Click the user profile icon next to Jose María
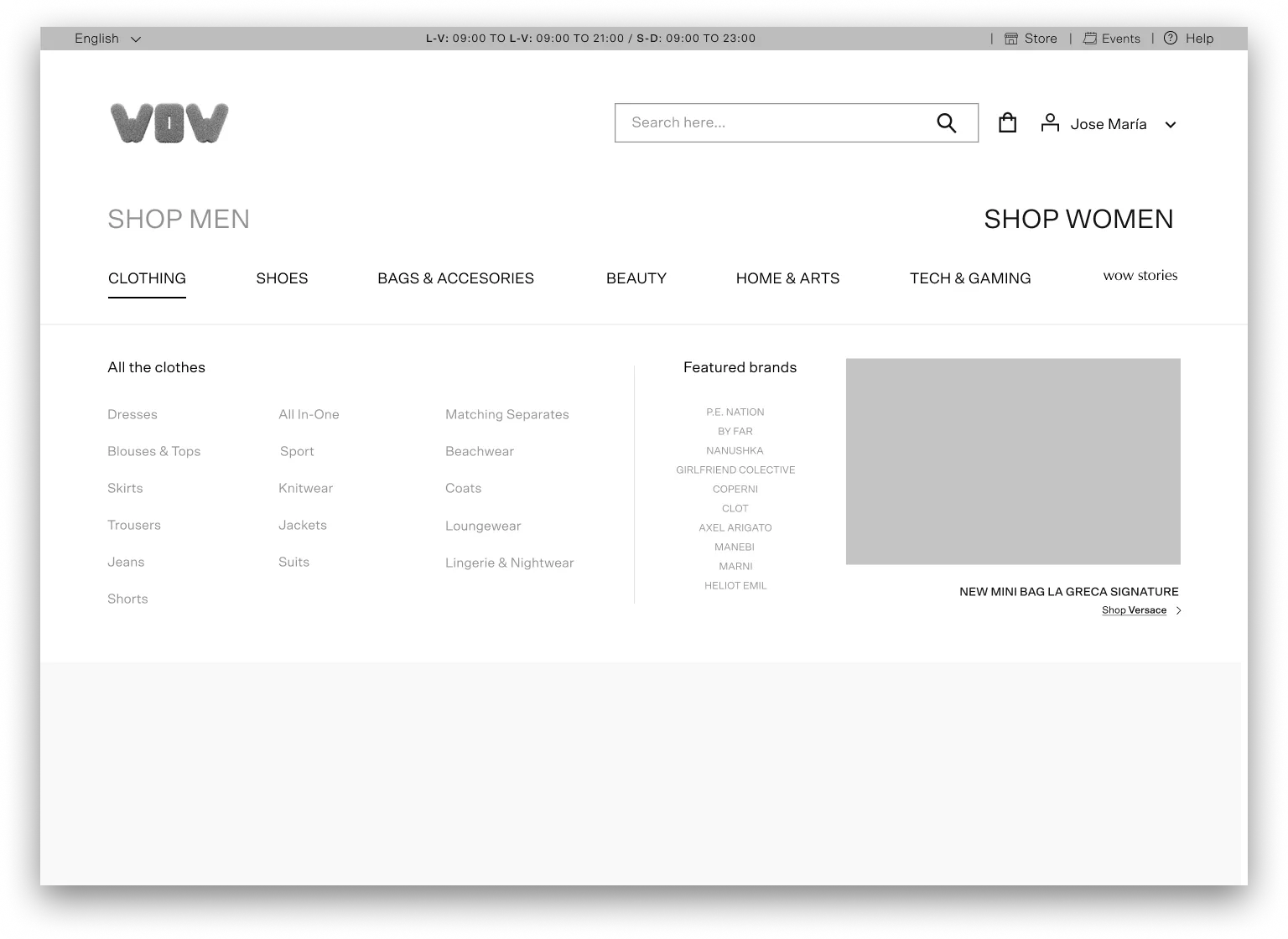This screenshot has width=1288, height=939. (1050, 122)
